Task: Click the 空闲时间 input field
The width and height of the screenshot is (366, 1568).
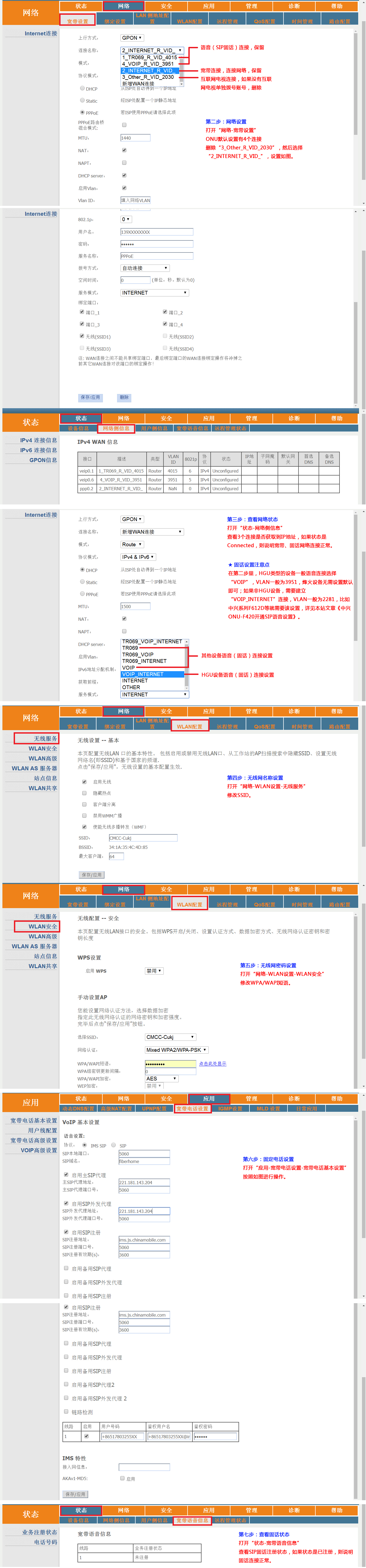Action: [135, 280]
